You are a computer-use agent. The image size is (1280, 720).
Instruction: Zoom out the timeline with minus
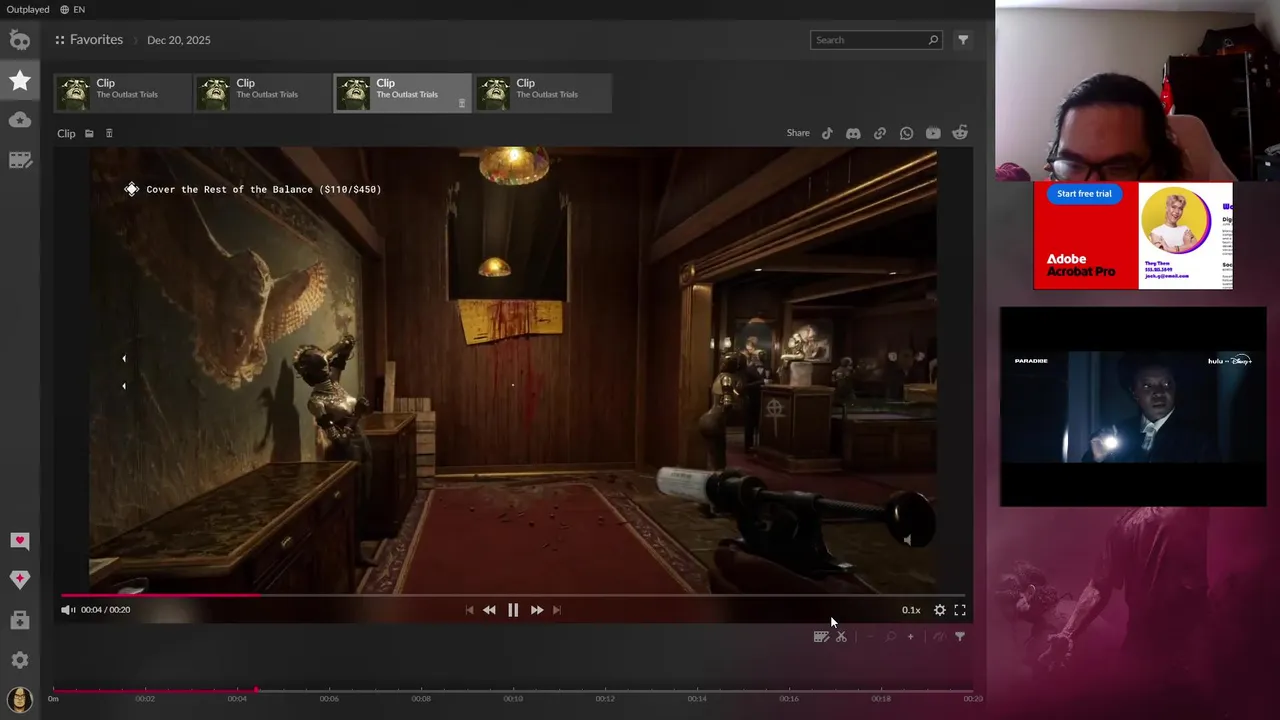[x=869, y=636]
